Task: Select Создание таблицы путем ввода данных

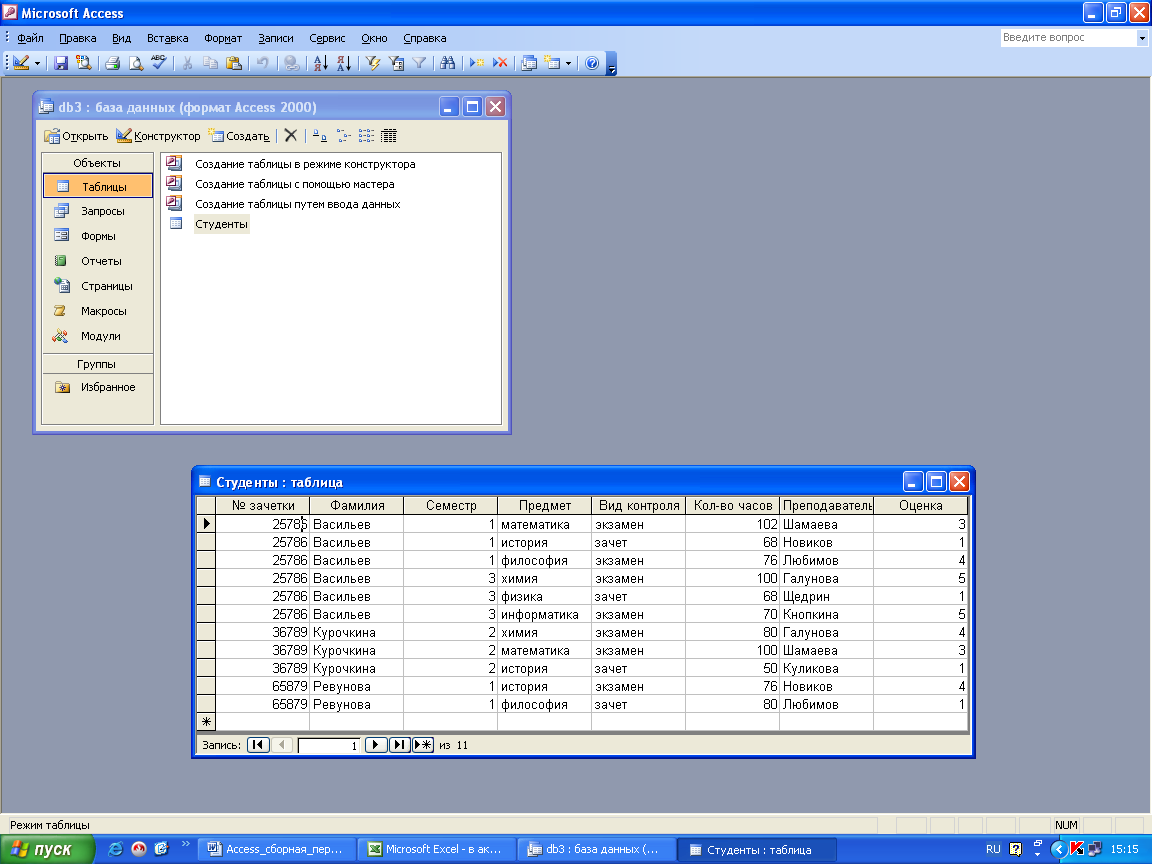Action: (x=298, y=204)
